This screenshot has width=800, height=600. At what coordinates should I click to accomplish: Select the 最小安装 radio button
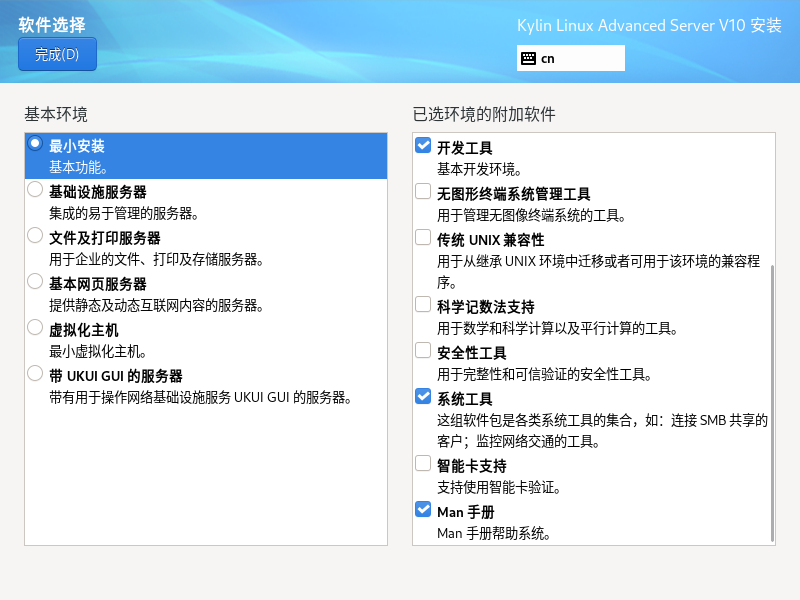[35, 144]
